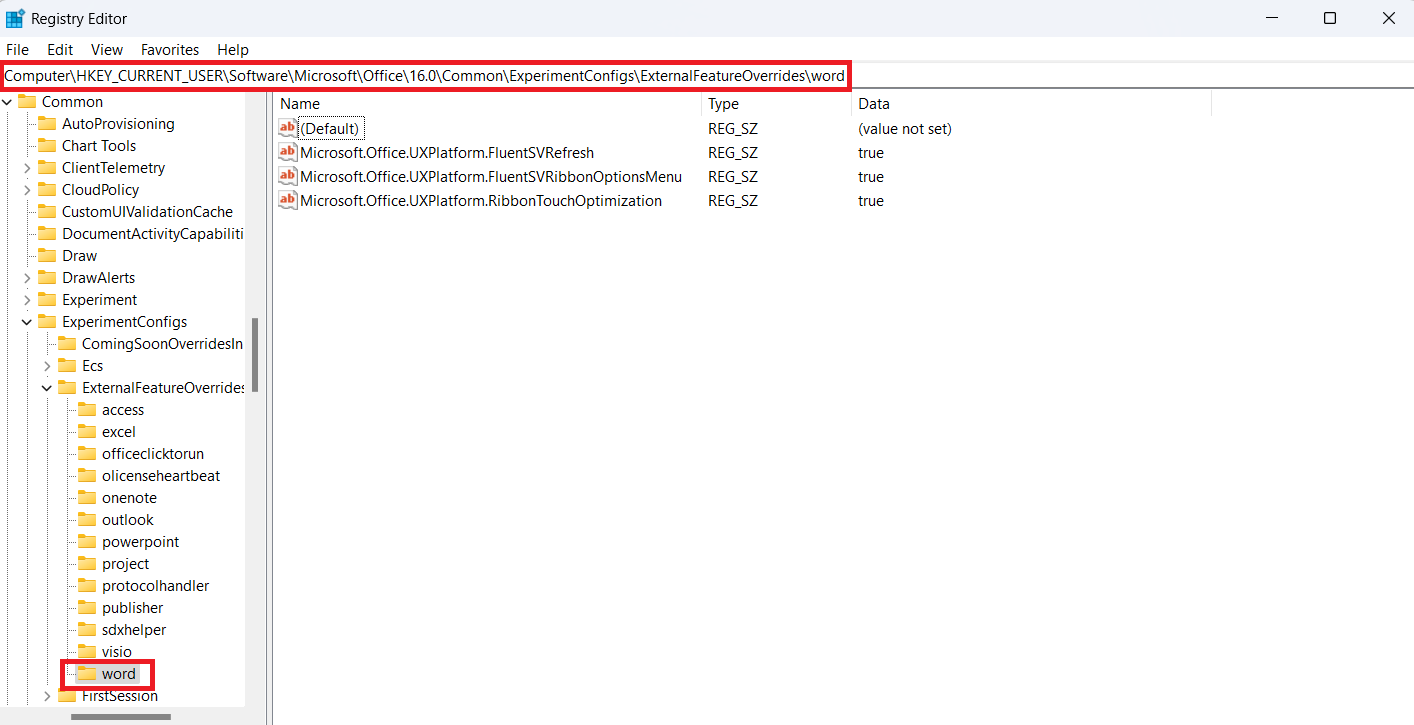The height and width of the screenshot is (725, 1414).
Task: Click the sdxhelper folder icon
Action: coord(87,630)
